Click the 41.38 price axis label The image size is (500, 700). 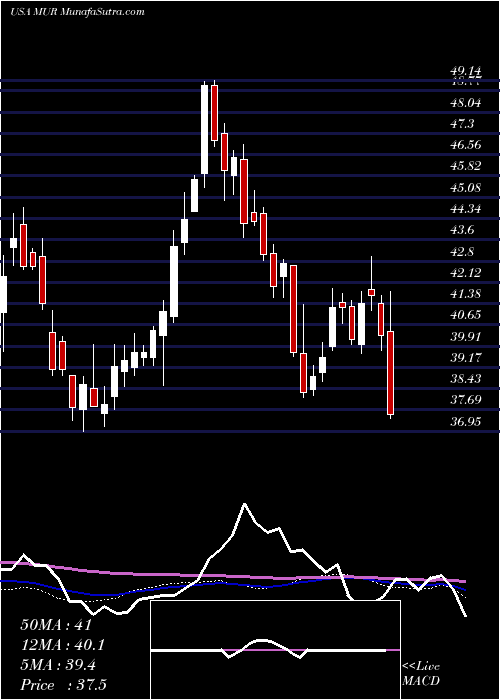click(466, 294)
